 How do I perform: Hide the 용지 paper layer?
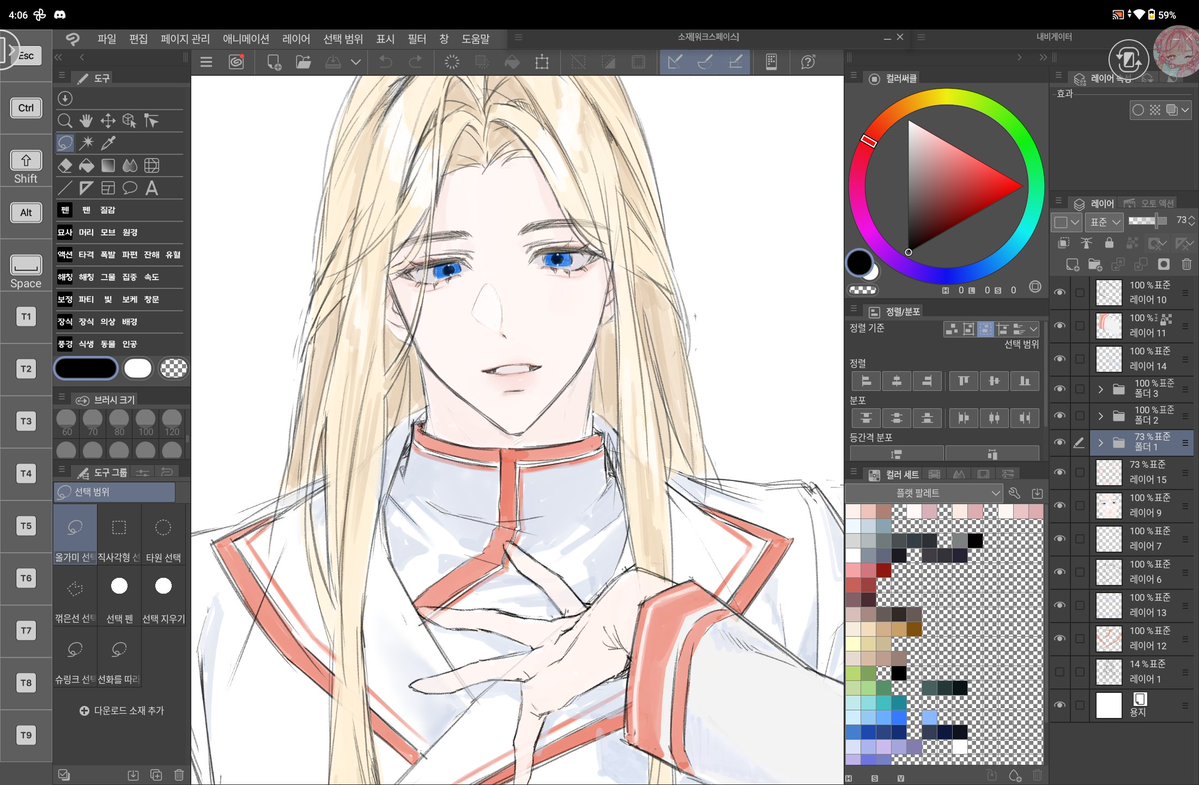[x=1060, y=705]
